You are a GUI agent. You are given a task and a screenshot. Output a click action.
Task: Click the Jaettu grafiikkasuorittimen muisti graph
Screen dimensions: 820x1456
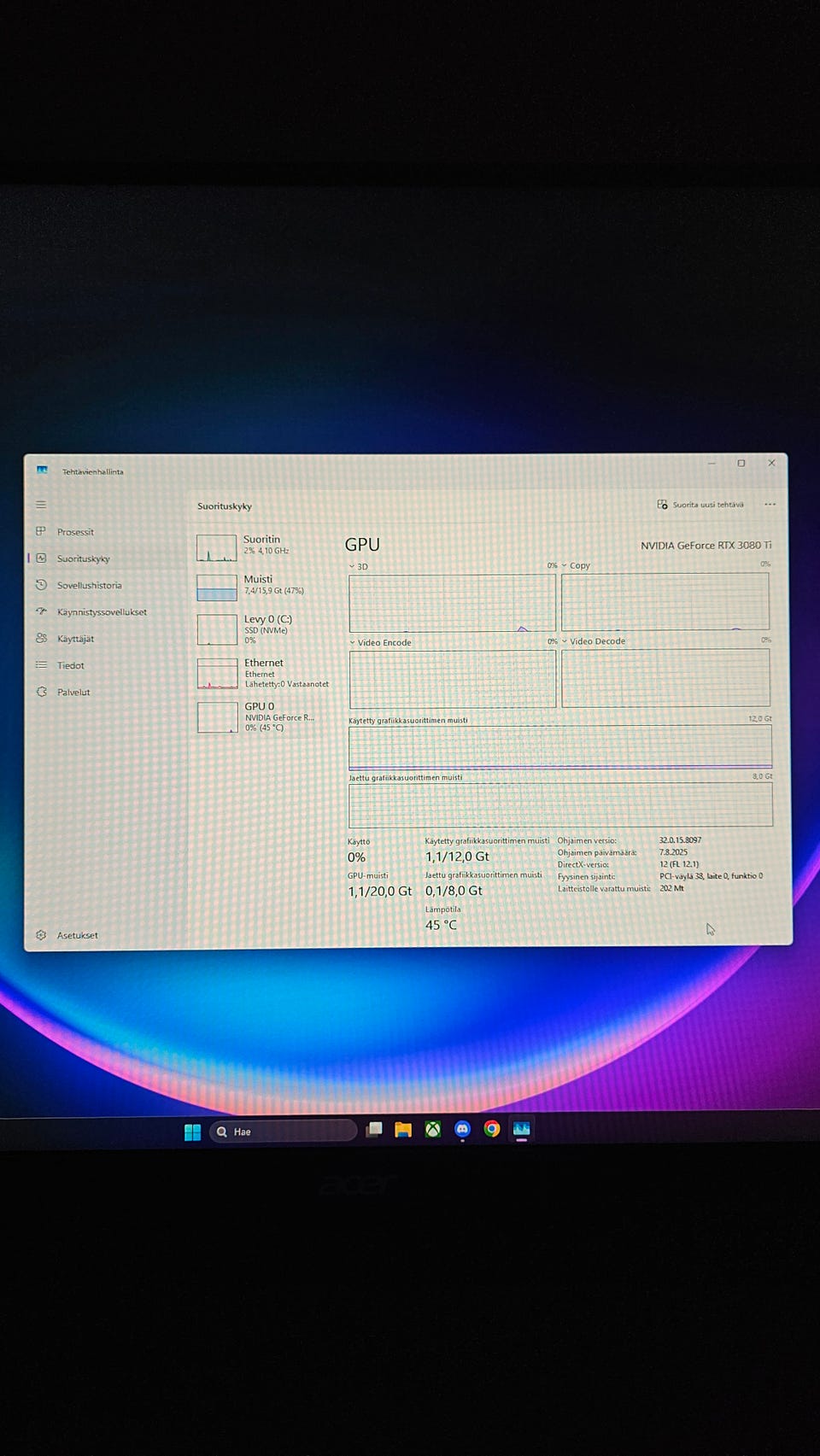560,804
